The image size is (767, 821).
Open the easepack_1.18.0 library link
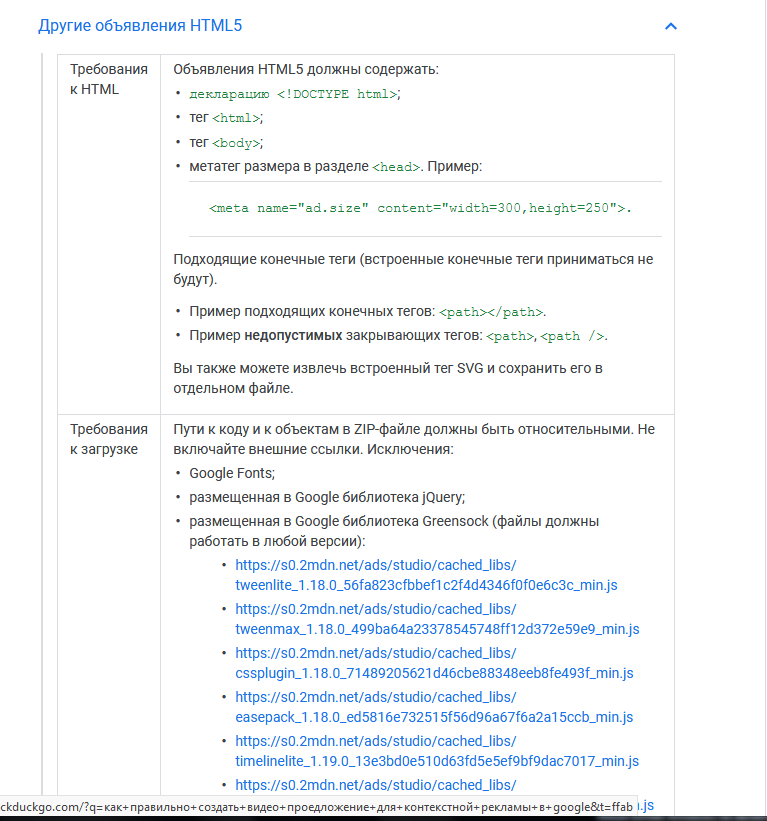(434, 707)
